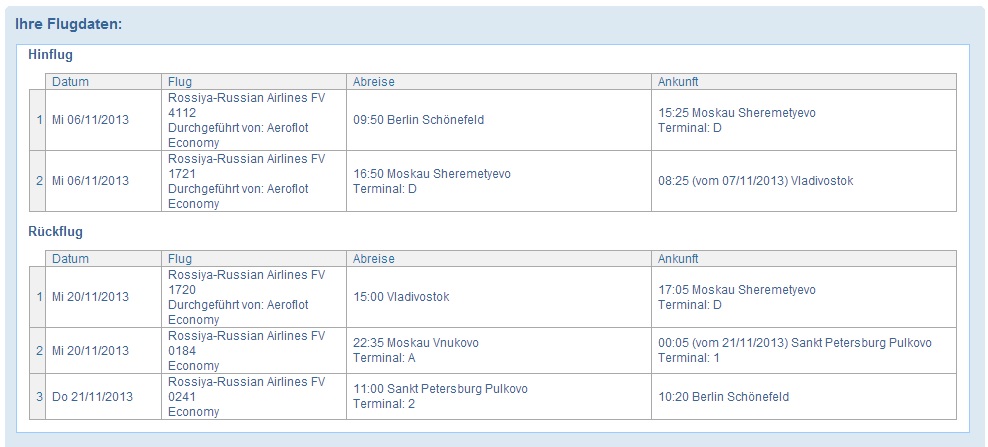Select flight FV 0241 cell
Viewport: 988px width, 447px height.
[254, 397]
